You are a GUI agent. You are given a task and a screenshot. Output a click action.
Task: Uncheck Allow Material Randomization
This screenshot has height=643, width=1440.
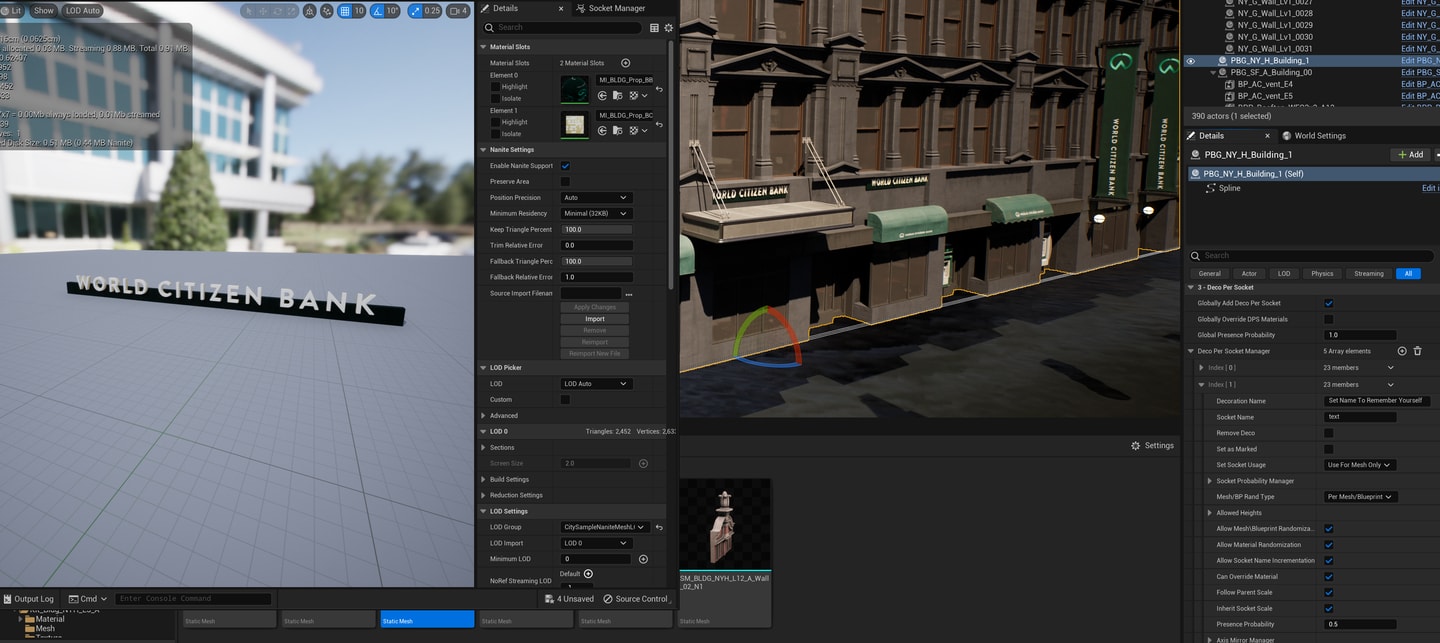pos(1328,545)
